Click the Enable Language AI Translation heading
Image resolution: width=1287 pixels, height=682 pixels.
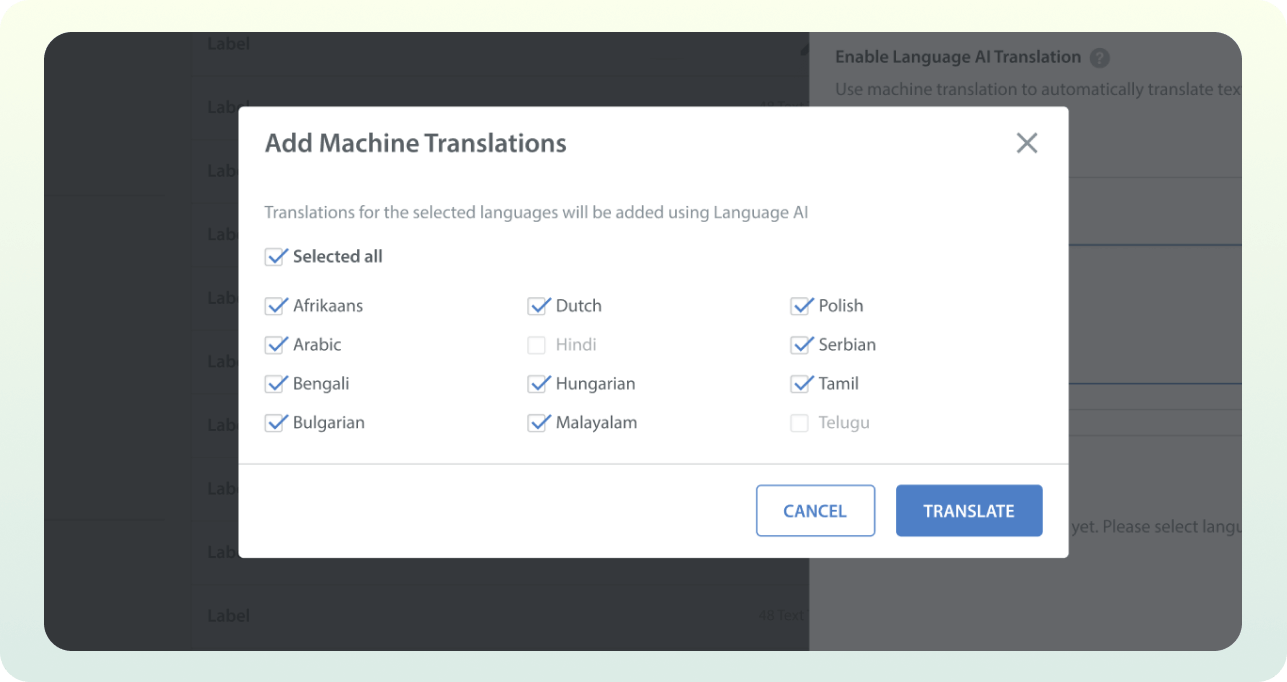click(957, 57)
